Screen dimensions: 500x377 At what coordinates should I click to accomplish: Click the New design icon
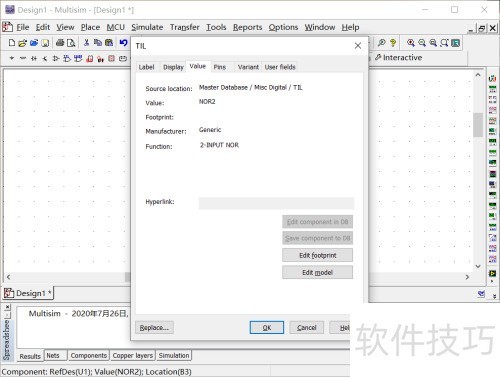point(12,43)
